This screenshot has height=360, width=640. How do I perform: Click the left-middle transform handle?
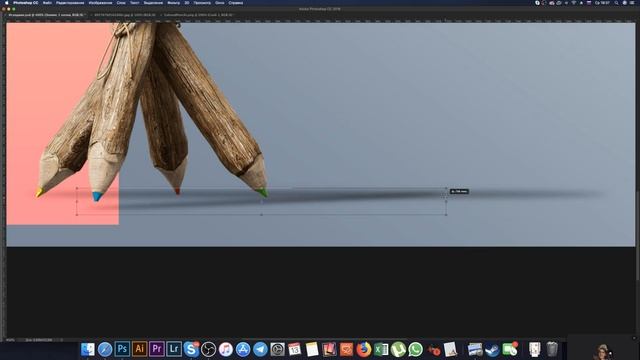tap(77, 201)
